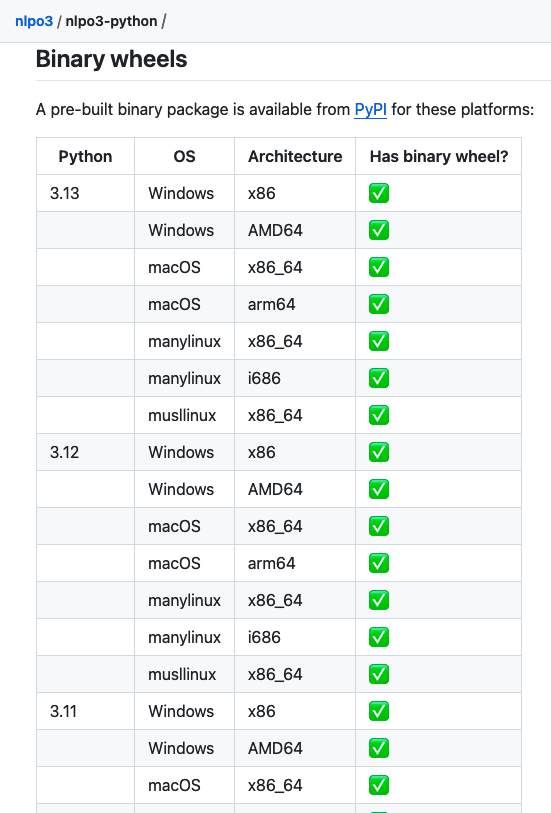
Task: Click the check mark for macOS x86_64 under Python 3.13
Action: point(379,267)
